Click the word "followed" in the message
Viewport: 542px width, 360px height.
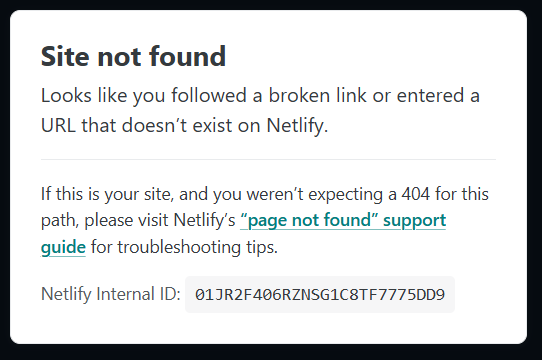pyautogui.click(x=209, y=95)
